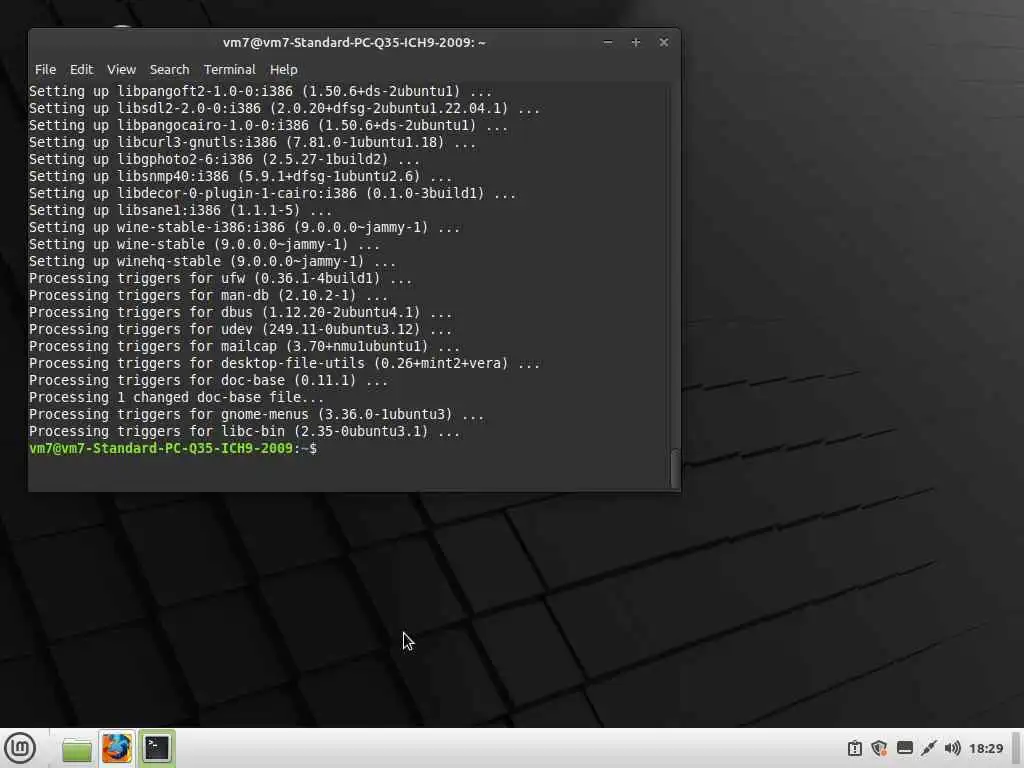Close the terminal window

(x=664, y=42)
